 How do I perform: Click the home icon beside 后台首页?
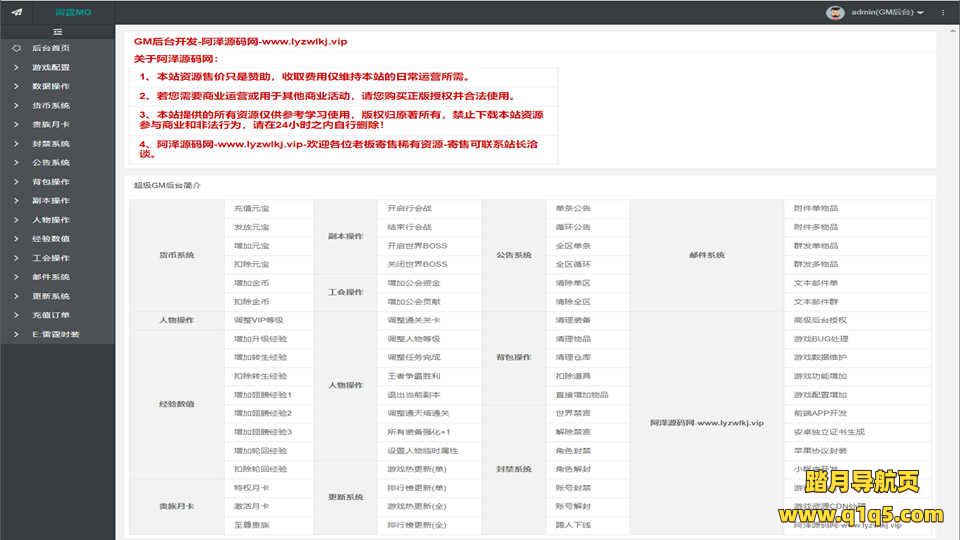click(16, 48)
